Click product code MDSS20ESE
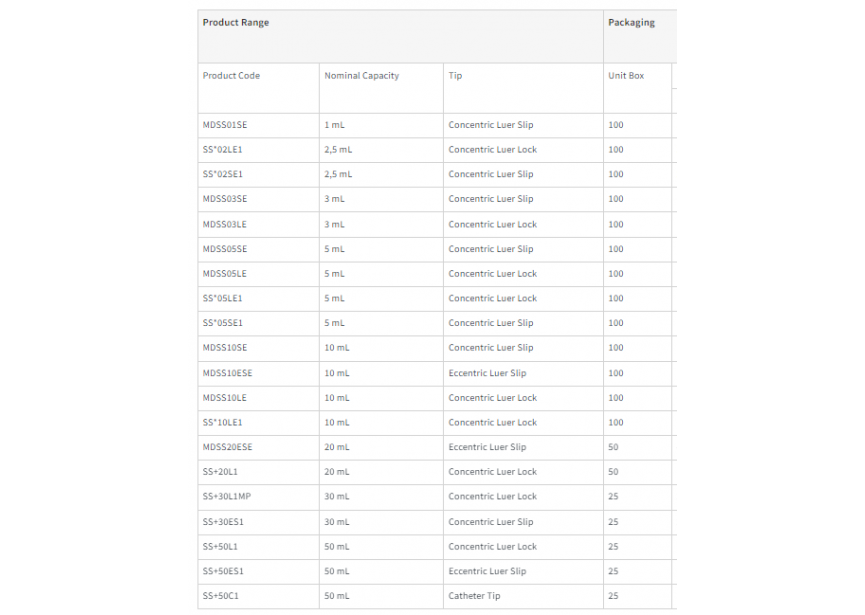 coord(227,447)
